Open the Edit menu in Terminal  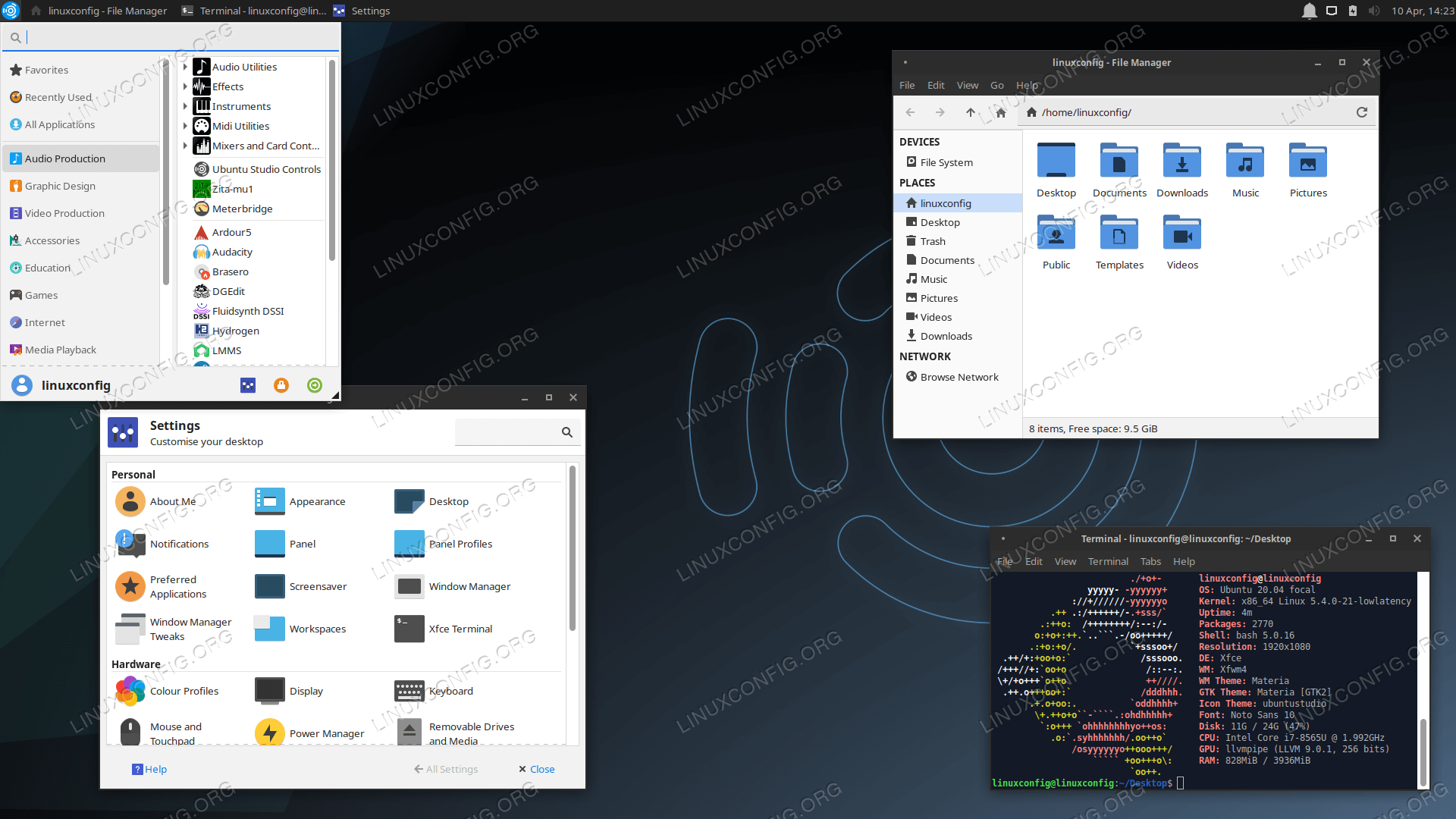1034,561
